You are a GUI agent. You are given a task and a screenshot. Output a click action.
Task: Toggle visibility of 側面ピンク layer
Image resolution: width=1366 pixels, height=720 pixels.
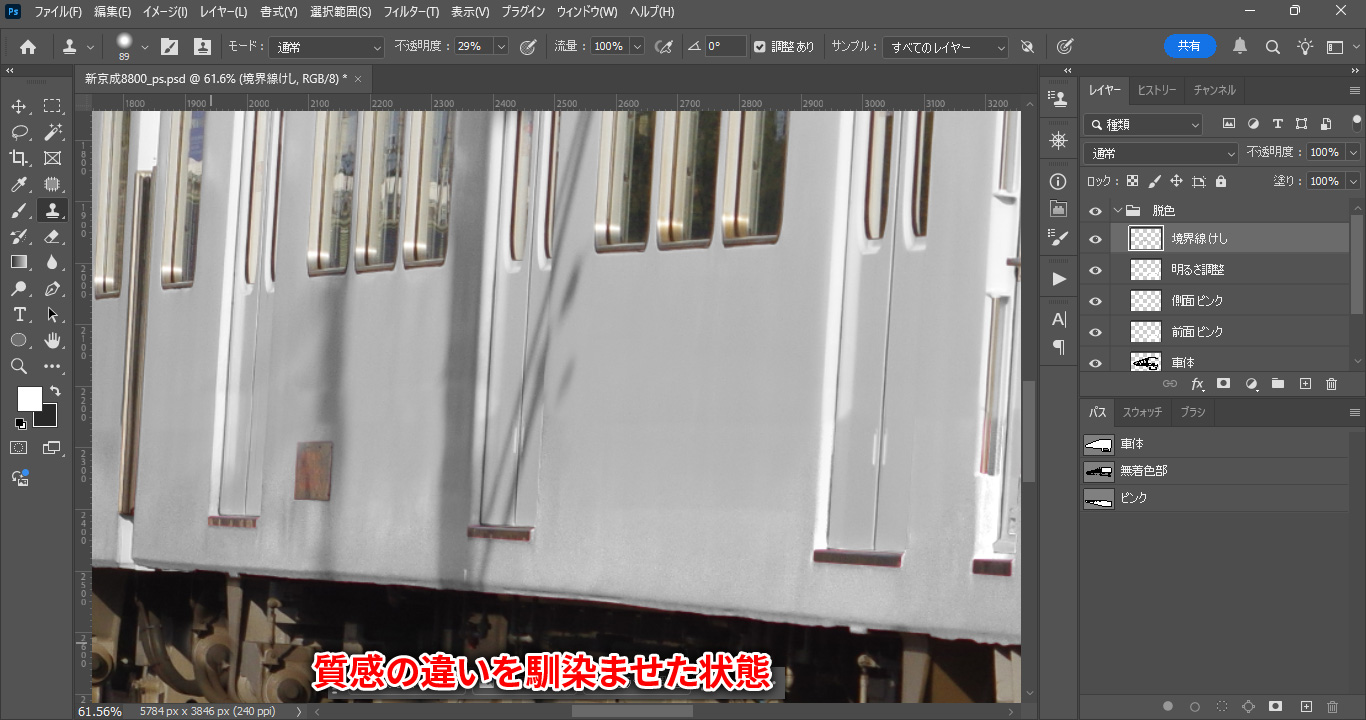pos(1095,301)
